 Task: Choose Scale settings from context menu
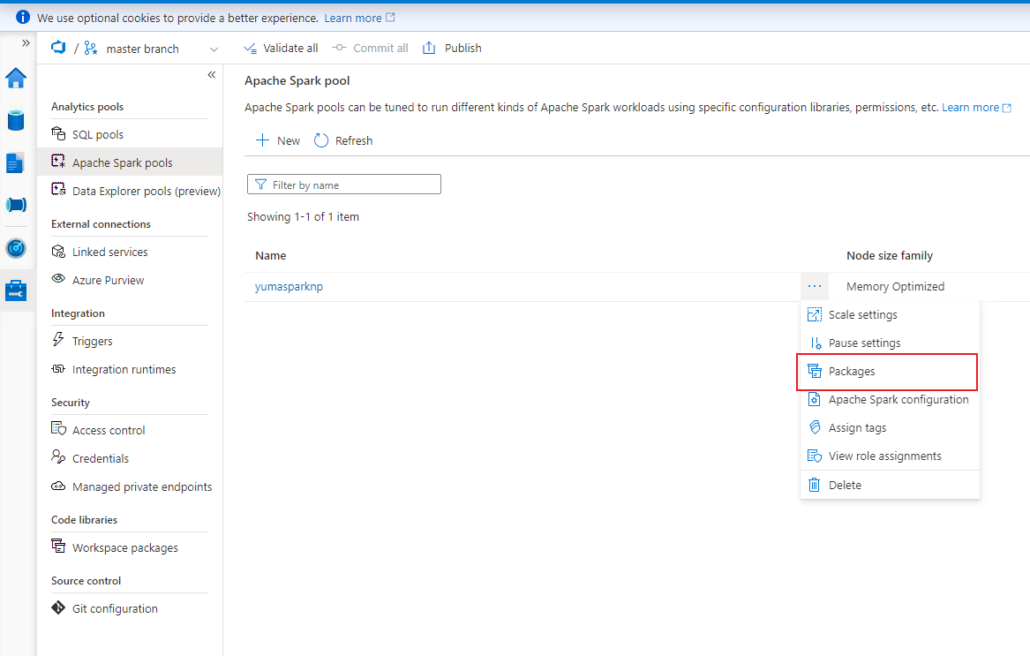(x=889, y=315)
